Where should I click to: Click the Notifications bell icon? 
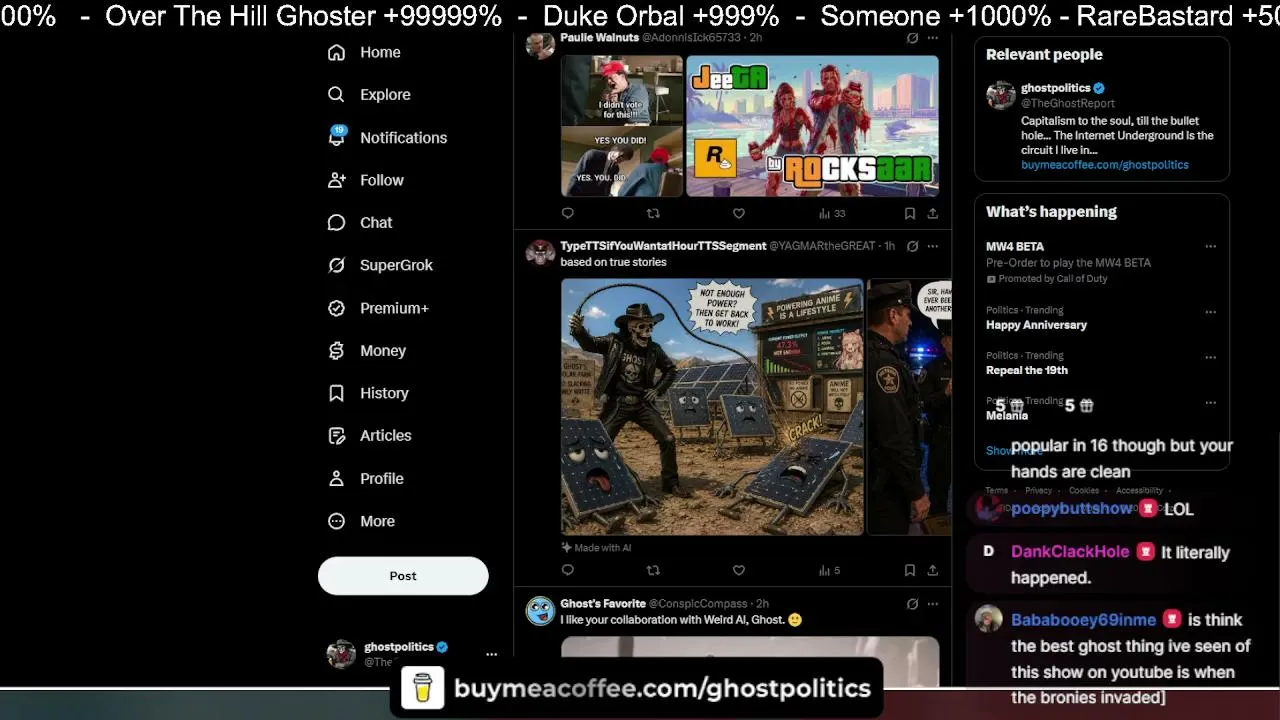(337, 137)
